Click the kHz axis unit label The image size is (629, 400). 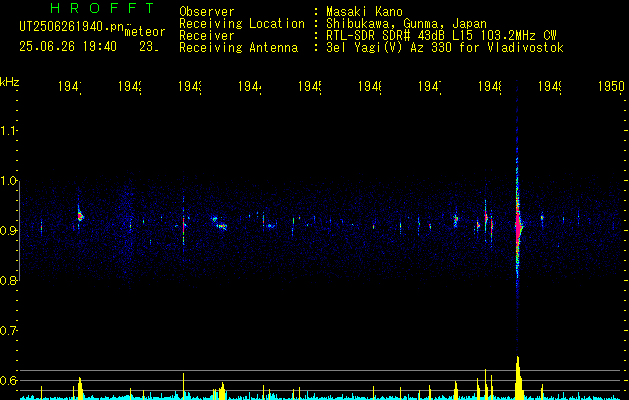pos(10,82)
